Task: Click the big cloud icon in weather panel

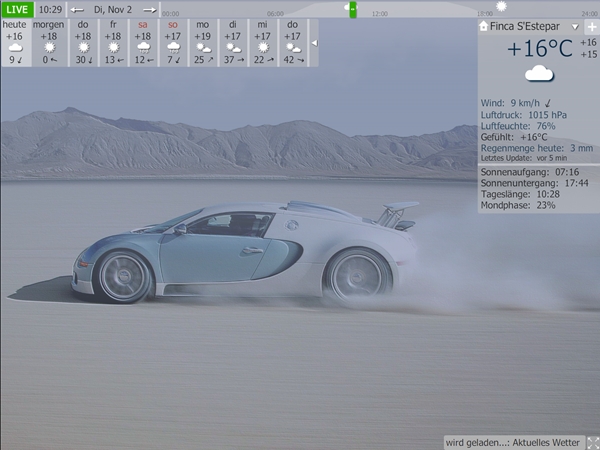Action: (539, 73)
